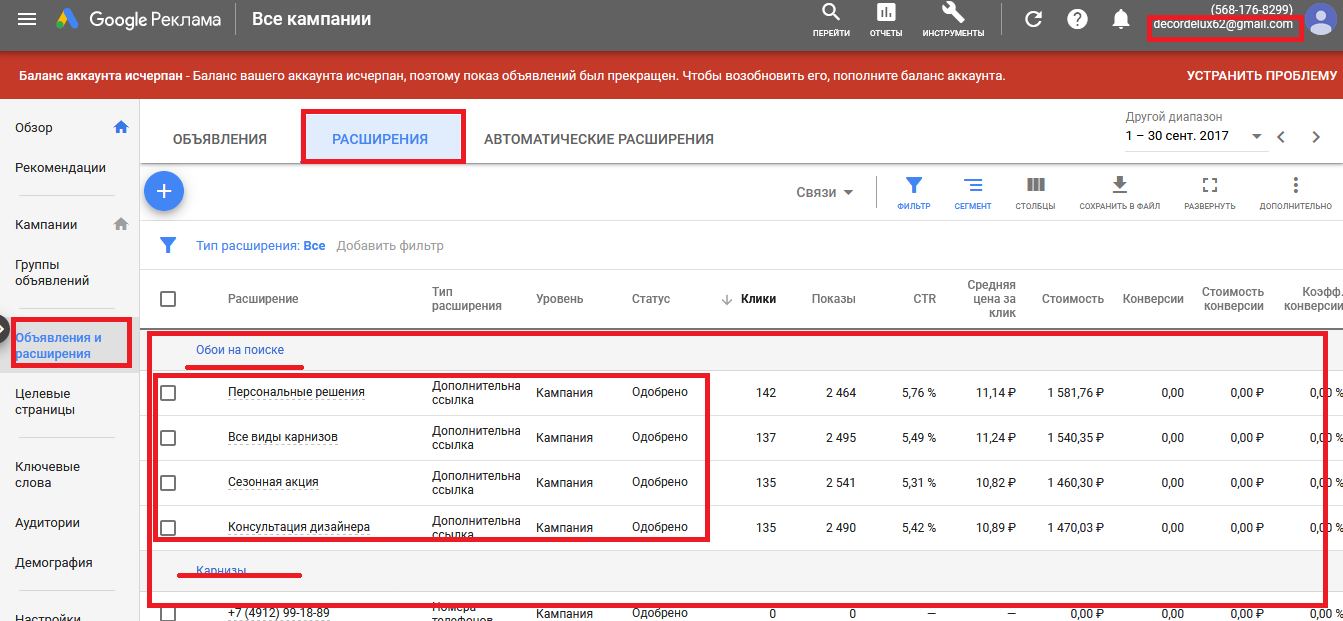
Task: Open 'Целевые страницы' in the sidebar
Action: pyautogui.click(x=45, y=401)
